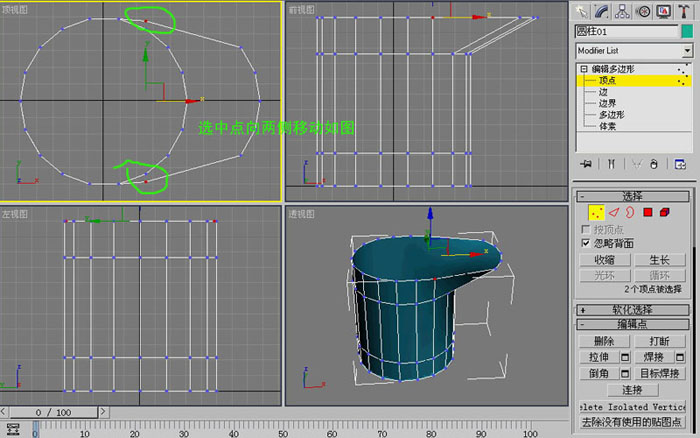Select 多边形 sub-object level in stack

pos(611,115)
